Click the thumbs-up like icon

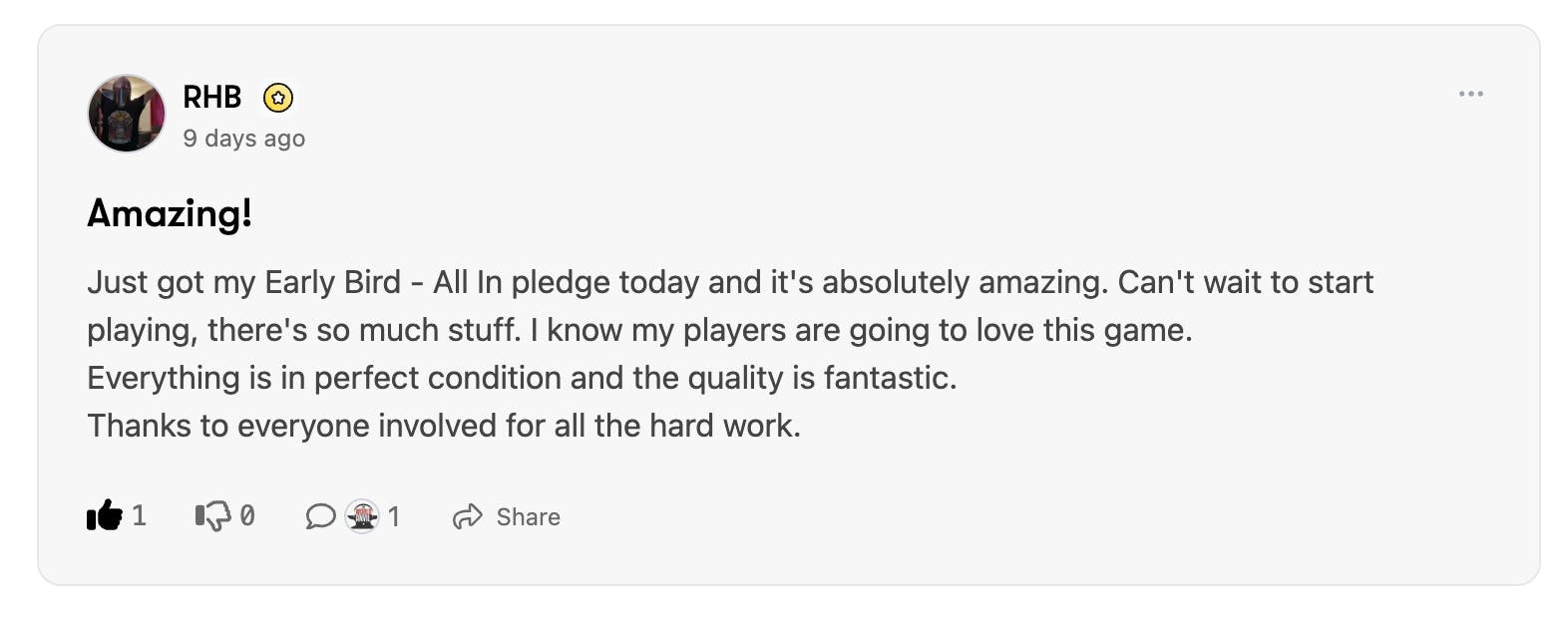[104, 515]
